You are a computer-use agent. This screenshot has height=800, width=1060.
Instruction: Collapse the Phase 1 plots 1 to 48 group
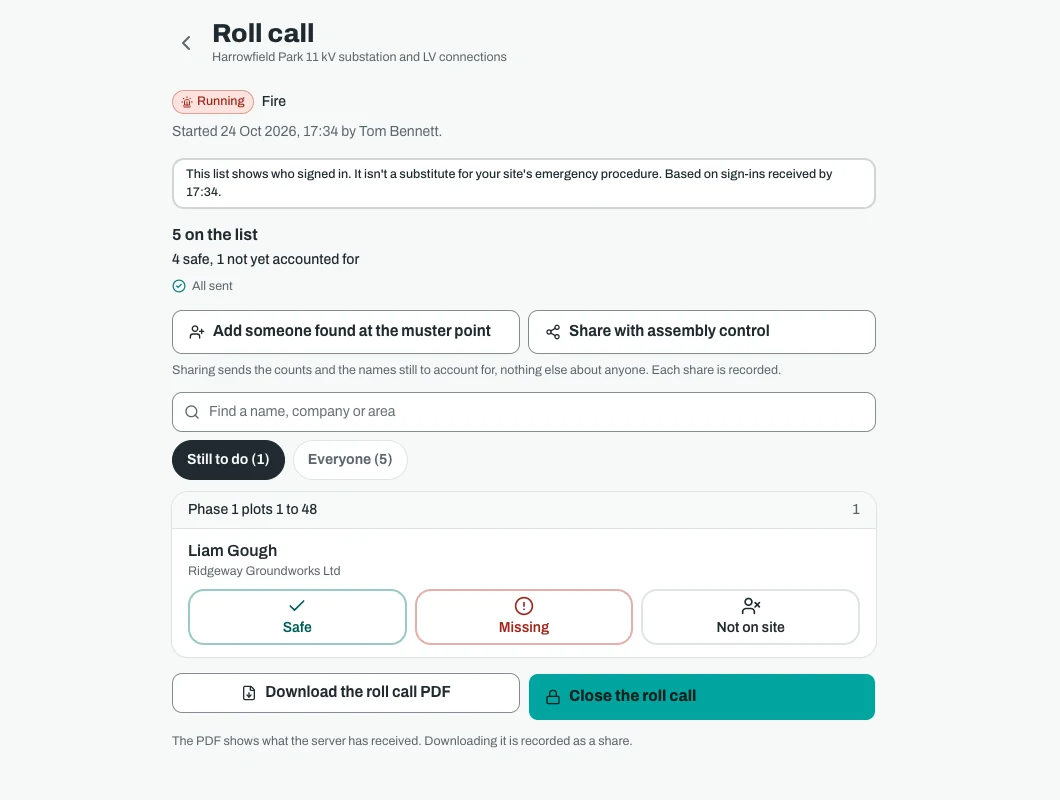(524, 510)
